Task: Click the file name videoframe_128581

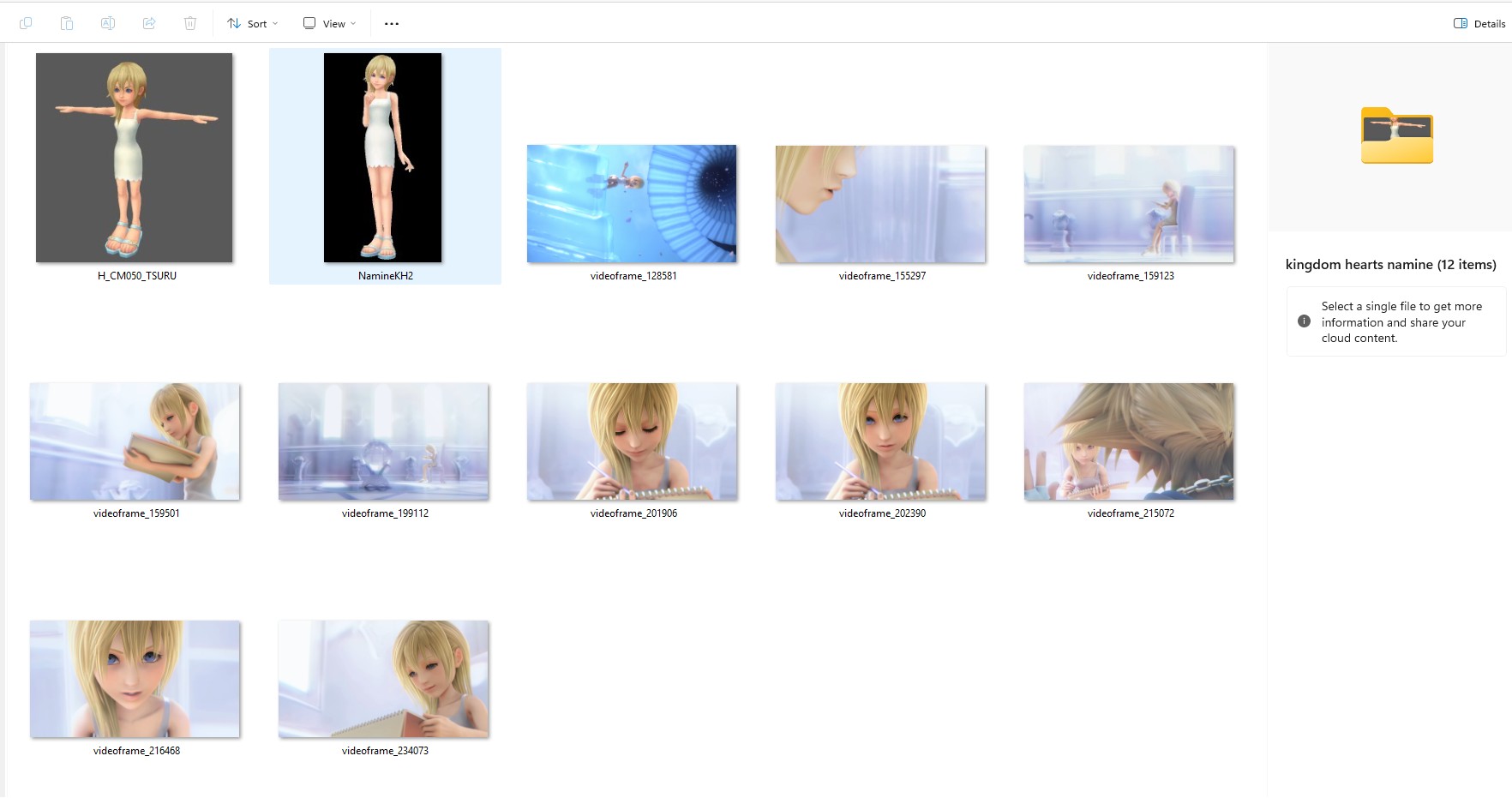Action: click(633, 276)
